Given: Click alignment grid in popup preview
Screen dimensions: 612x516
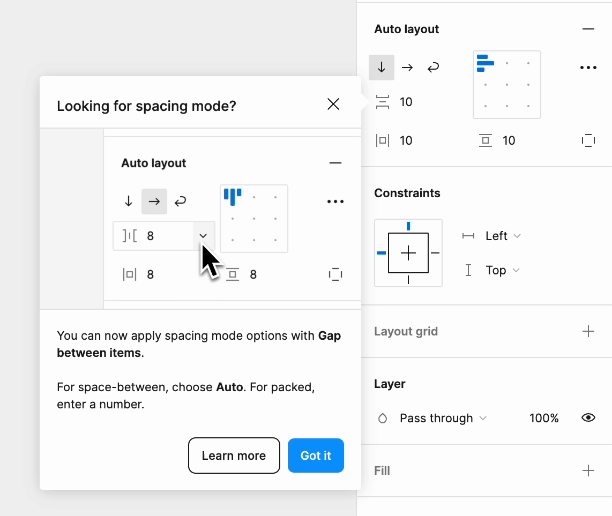Looking at the screenshot, I should click(x=254, y=219).
